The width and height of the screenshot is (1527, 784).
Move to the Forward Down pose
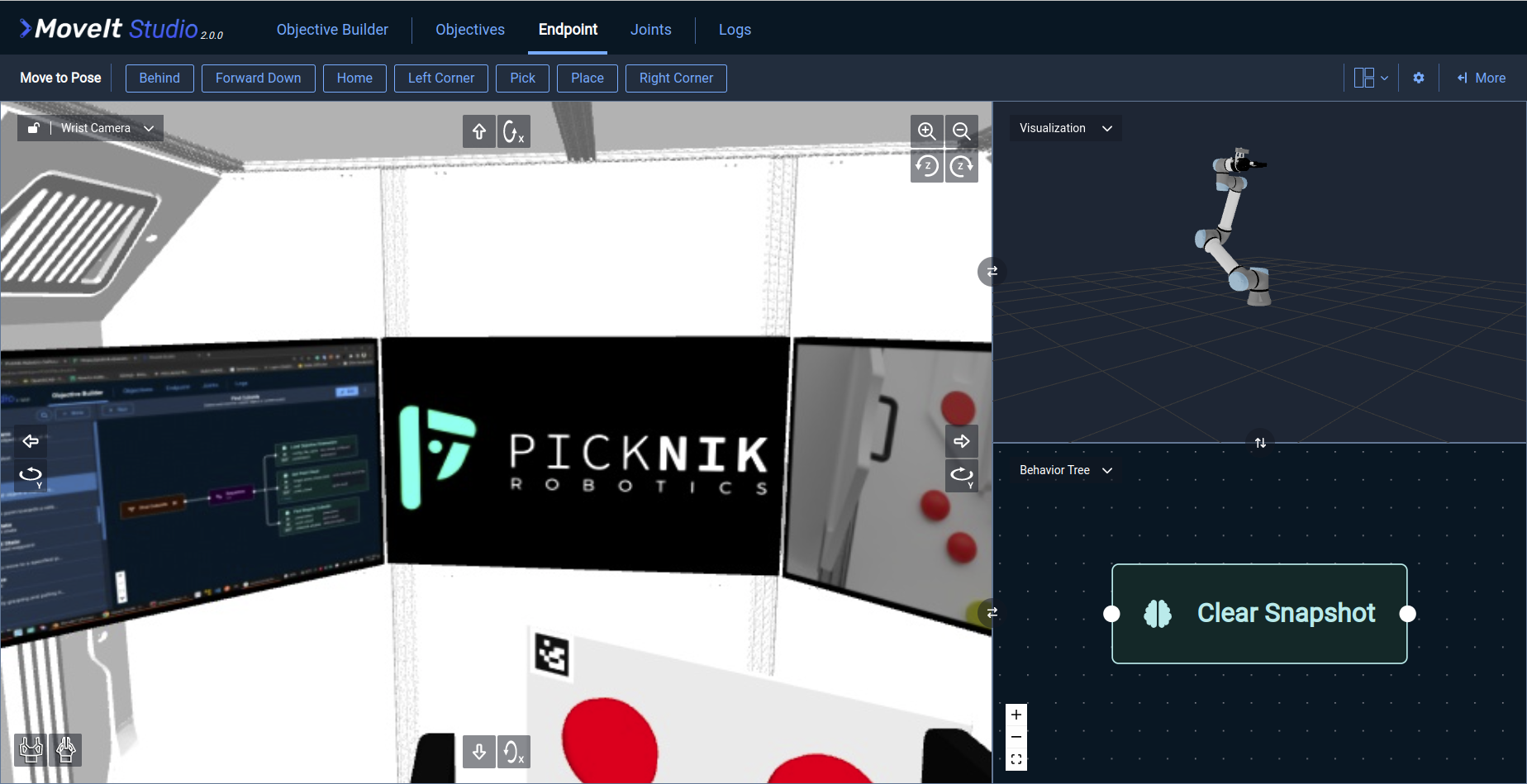pyautogui.click(x=259, y=78)
